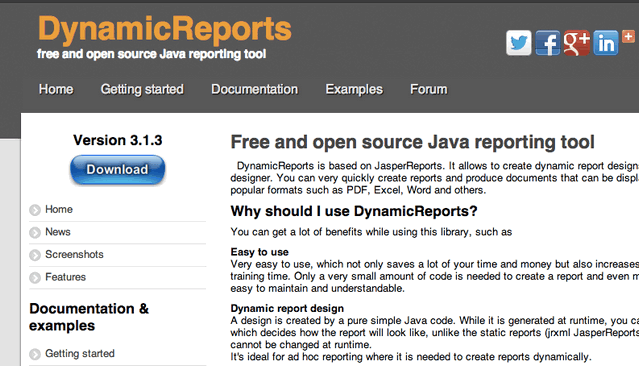Image resolution: width=639 pixels, height=366 pixels.
Task: Go to Examples in top navigation
Action: (354, 89)
